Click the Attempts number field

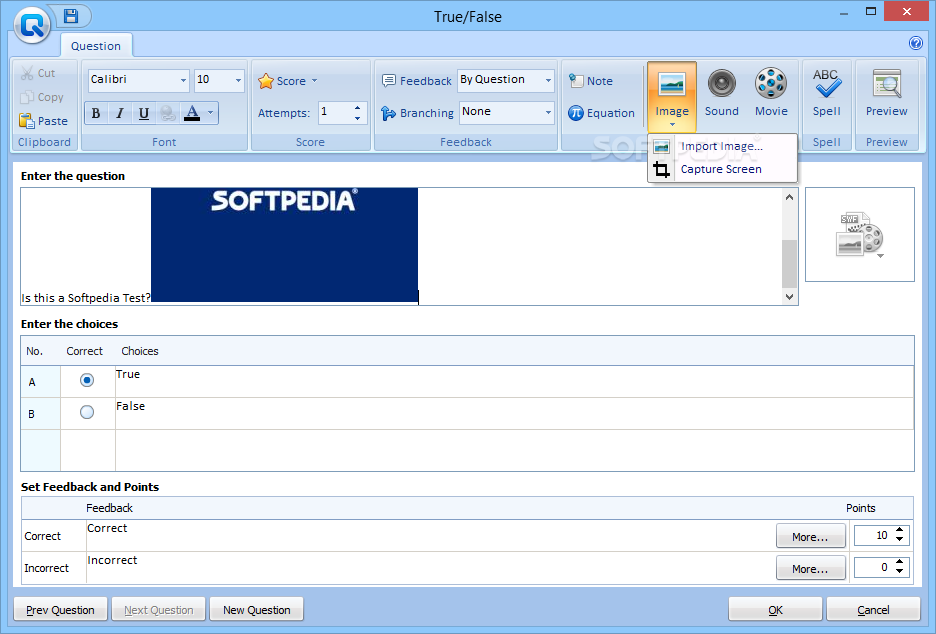[x=335, y=113]
